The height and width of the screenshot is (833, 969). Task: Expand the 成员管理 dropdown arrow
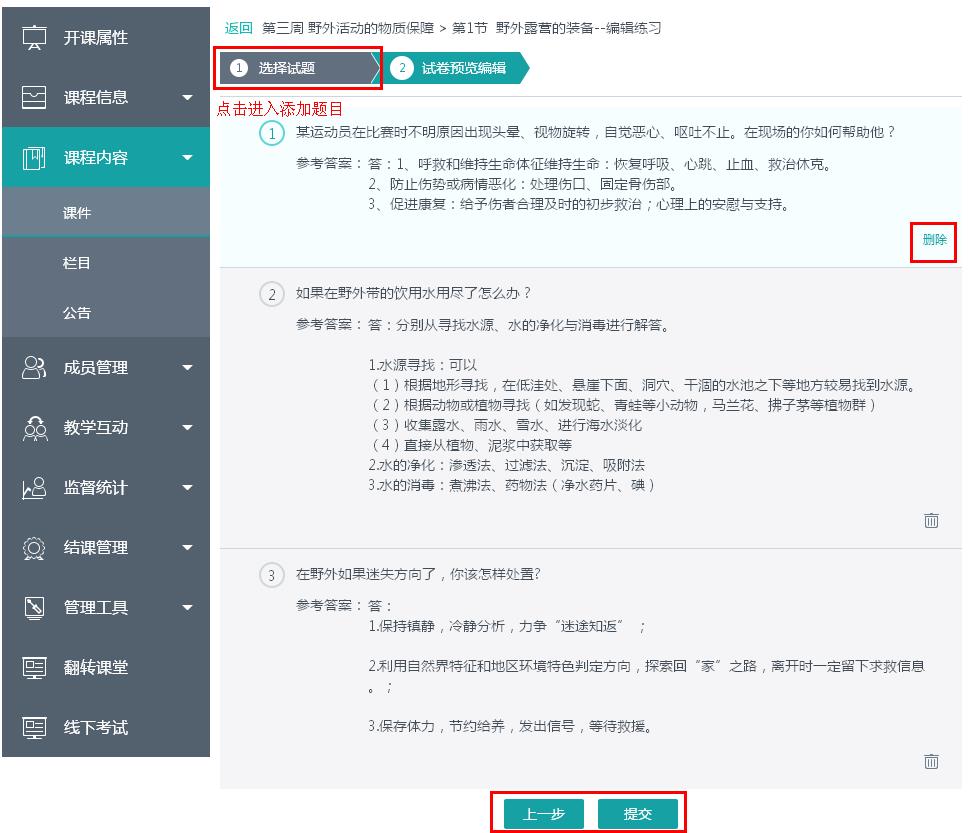point(187,368)
